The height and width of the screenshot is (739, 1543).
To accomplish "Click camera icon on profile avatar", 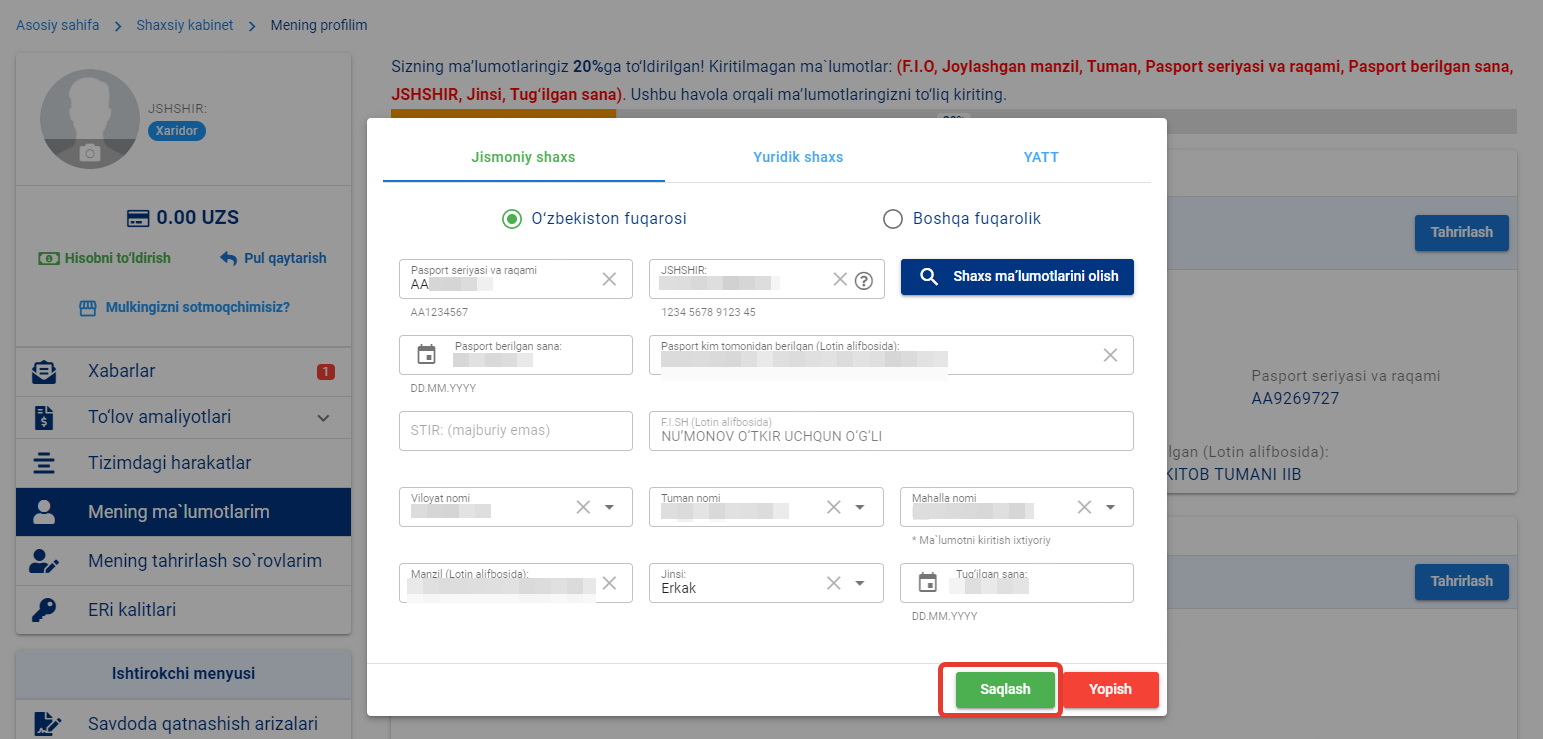I will 90,153.
